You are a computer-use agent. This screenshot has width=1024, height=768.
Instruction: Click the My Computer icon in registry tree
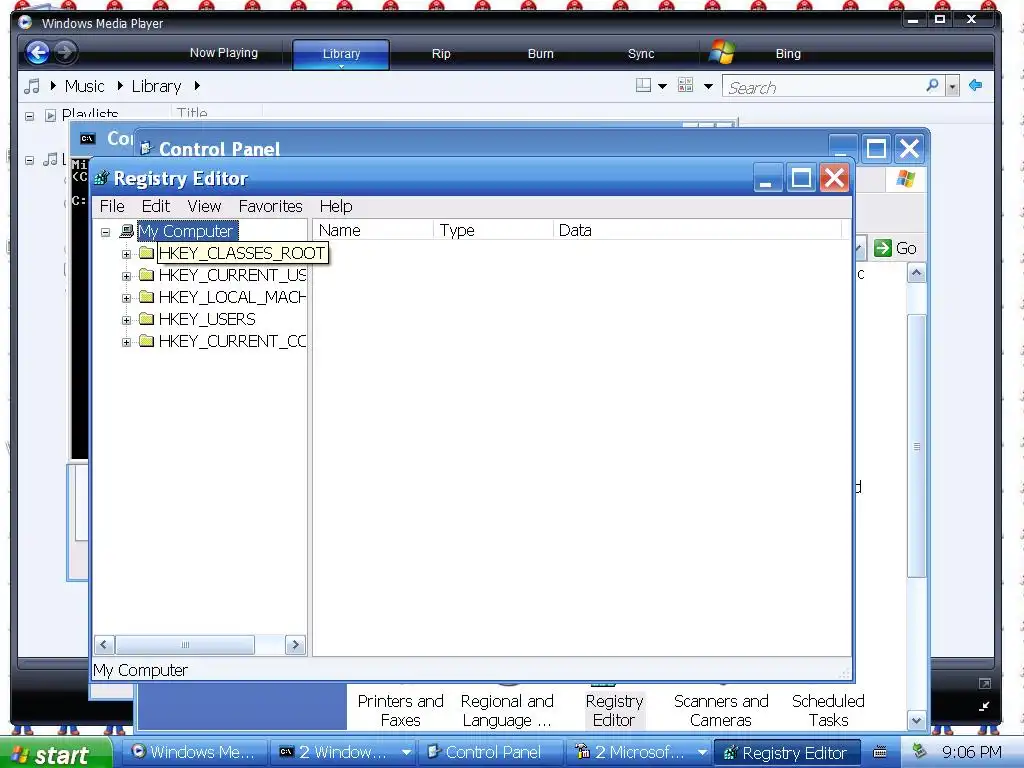[x=127, y=231]
